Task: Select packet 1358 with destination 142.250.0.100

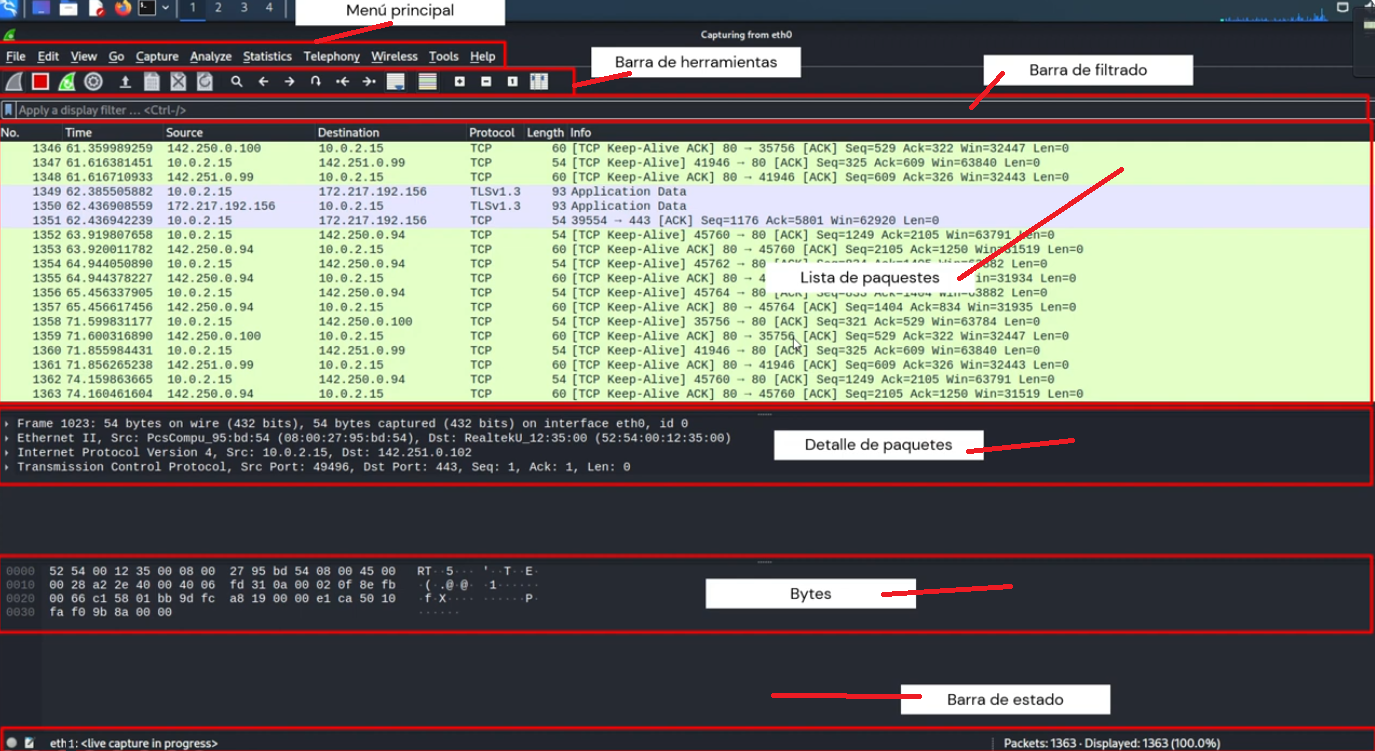Action: pyautogui.click(x=684, y=322)
